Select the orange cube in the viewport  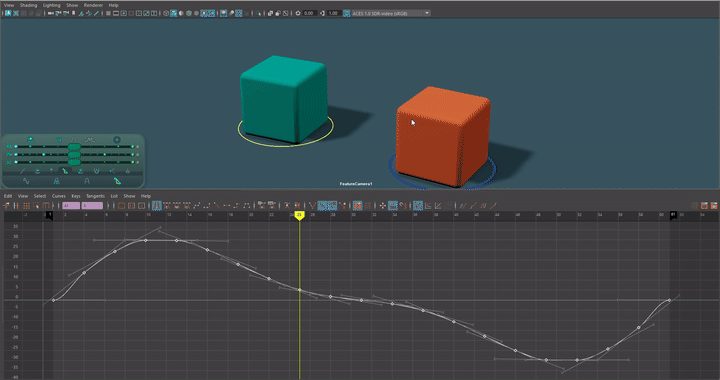coord(443,136)
